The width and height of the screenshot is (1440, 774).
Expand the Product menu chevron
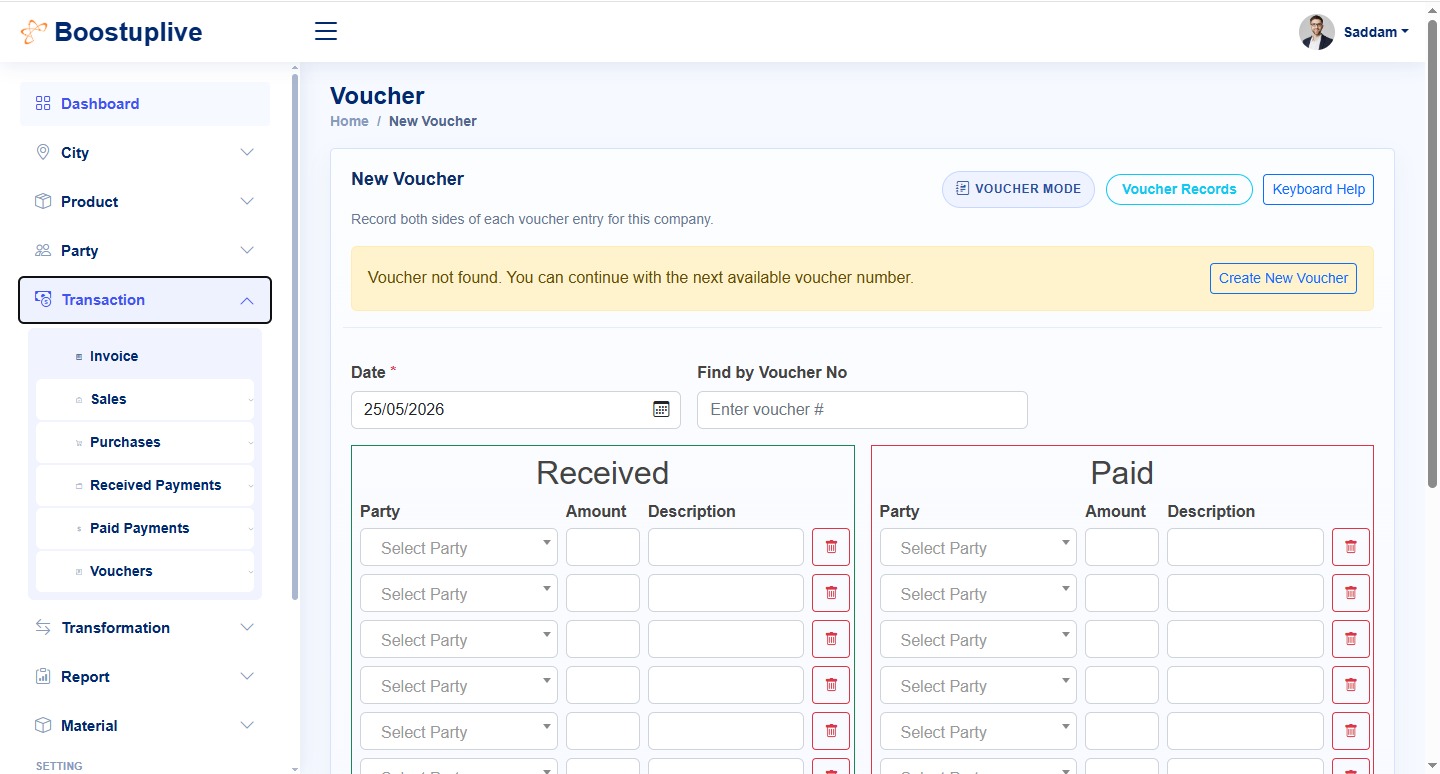click(x=247, y=201)
